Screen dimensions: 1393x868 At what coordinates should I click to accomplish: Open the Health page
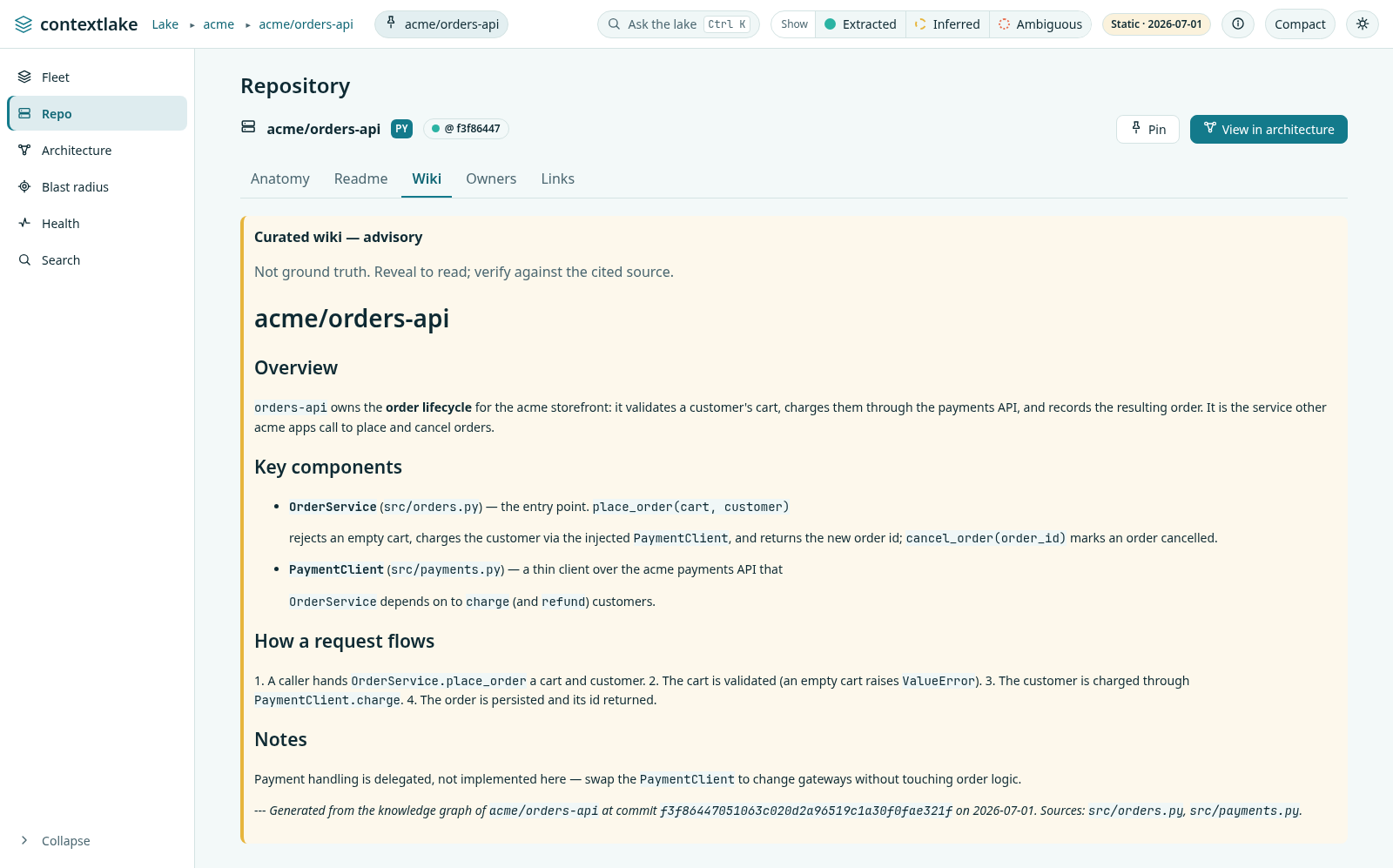pyautogui.click(x=98, y=224)
